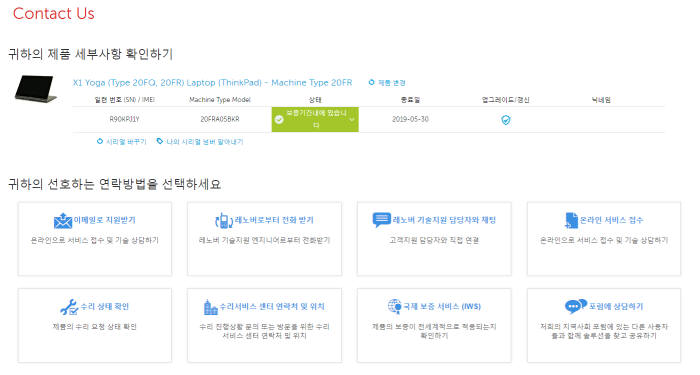The width and height of the screenshot is (700, 375).
Task: Click the 닉네임 column header
Action: pyautogui.click(x=601, y=100)
